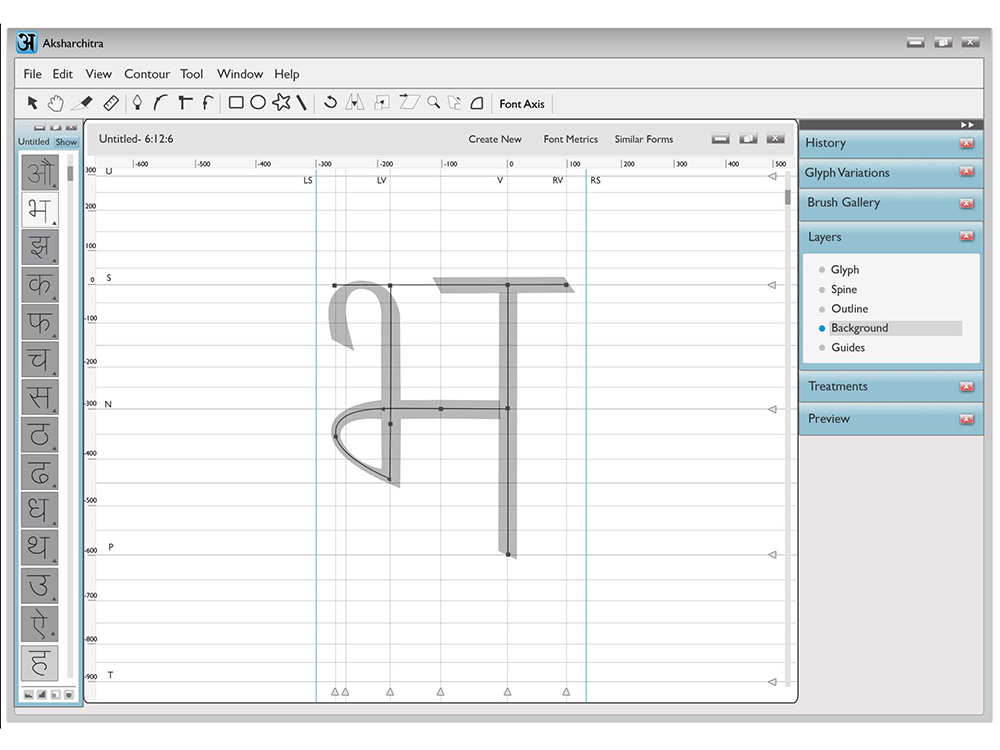Select the arrow pointer tool
The height and width of the screenshot is (750, 1000).
pyautogui.click(x=33, y=103)
